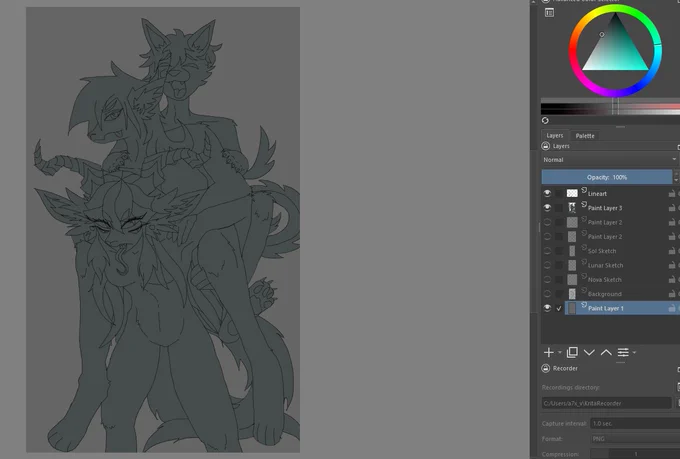This screenshot has height=459, width=680.
Task: Lock the Sol Sketch layer
Action: pos(671,251)
